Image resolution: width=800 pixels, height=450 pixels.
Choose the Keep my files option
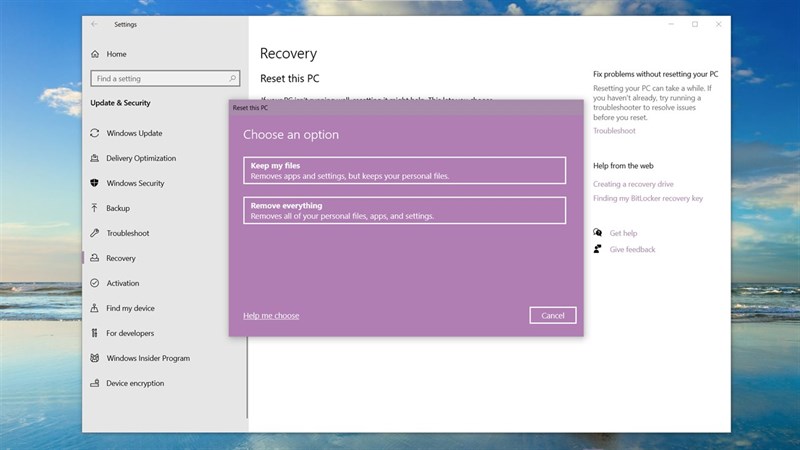(x=404, y=171)
